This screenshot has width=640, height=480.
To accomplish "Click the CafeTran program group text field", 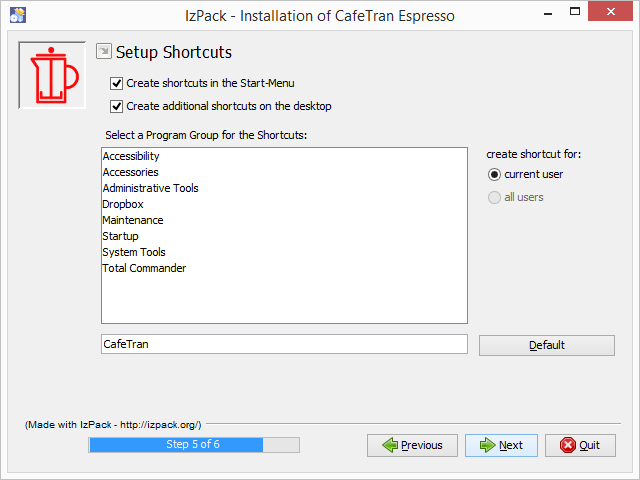I will coord(284,344).
